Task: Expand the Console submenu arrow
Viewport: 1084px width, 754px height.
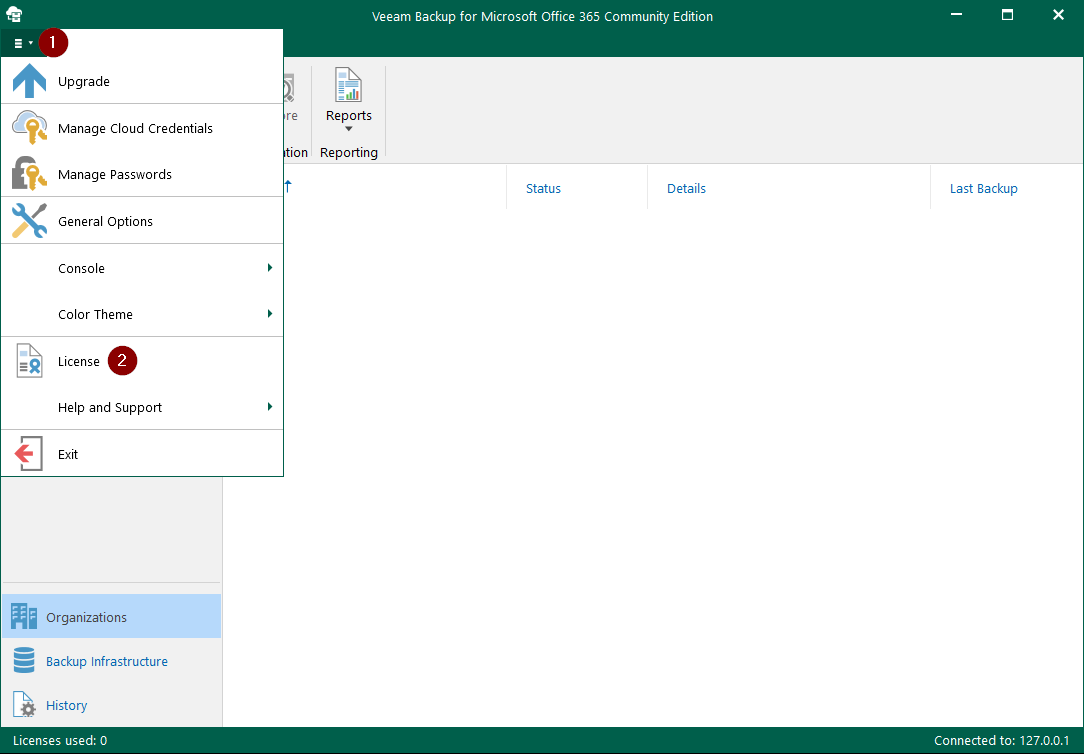Action: 270,267
